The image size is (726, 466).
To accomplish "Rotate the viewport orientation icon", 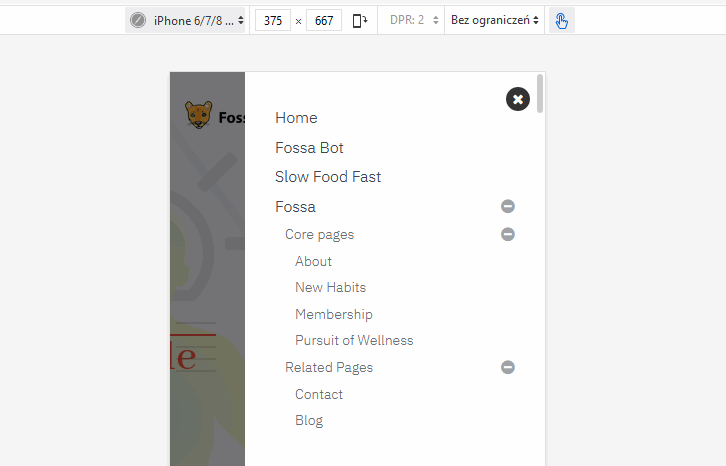I will tap(360, 20).
